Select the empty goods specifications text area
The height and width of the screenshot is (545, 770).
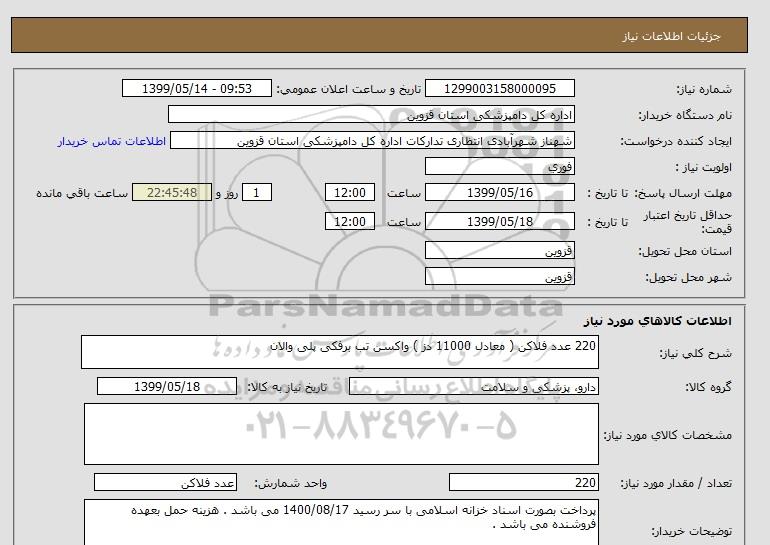click(341, 434)
